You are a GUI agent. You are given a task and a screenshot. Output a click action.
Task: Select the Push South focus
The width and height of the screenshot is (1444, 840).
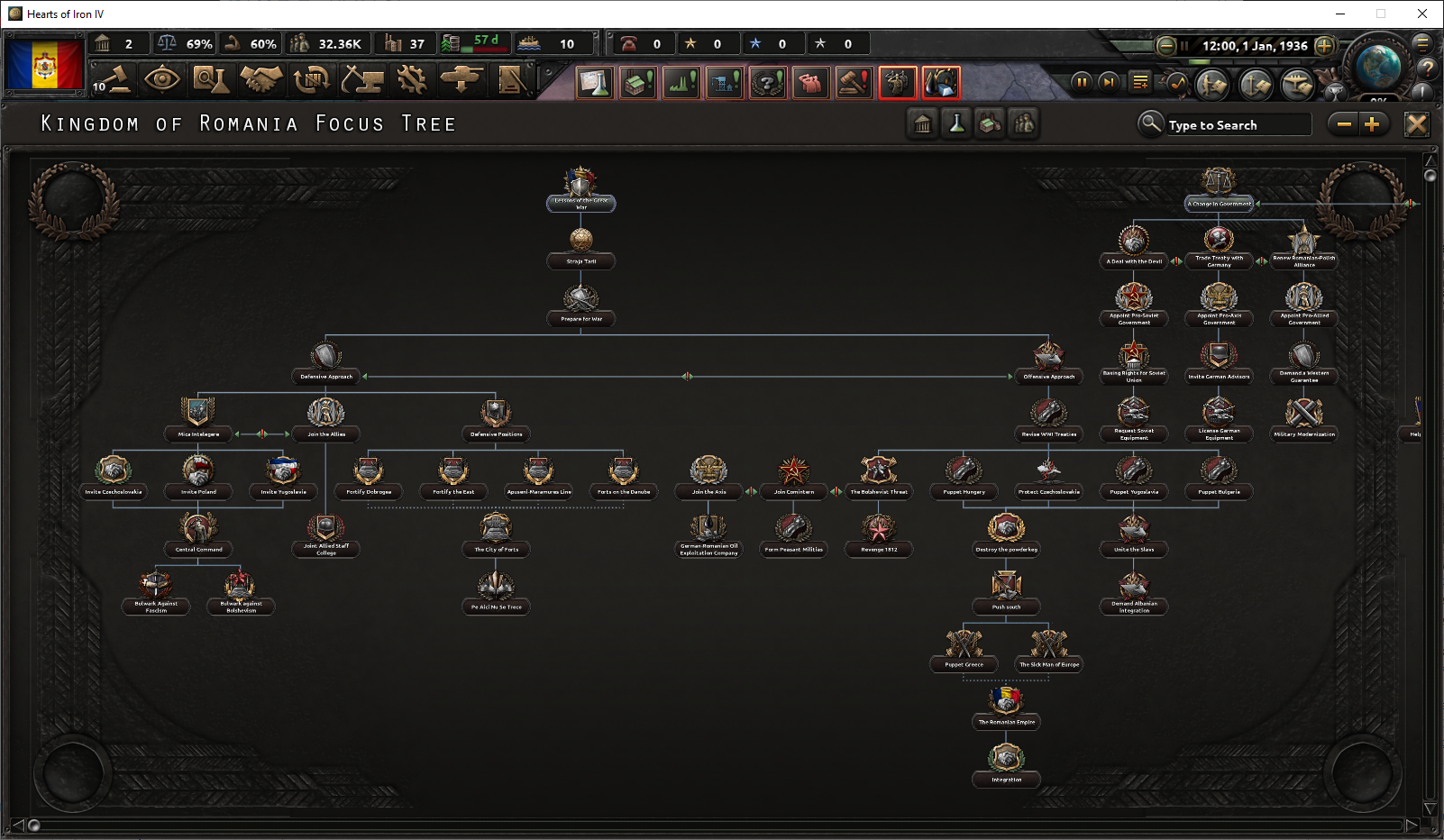click(1007, 594)
